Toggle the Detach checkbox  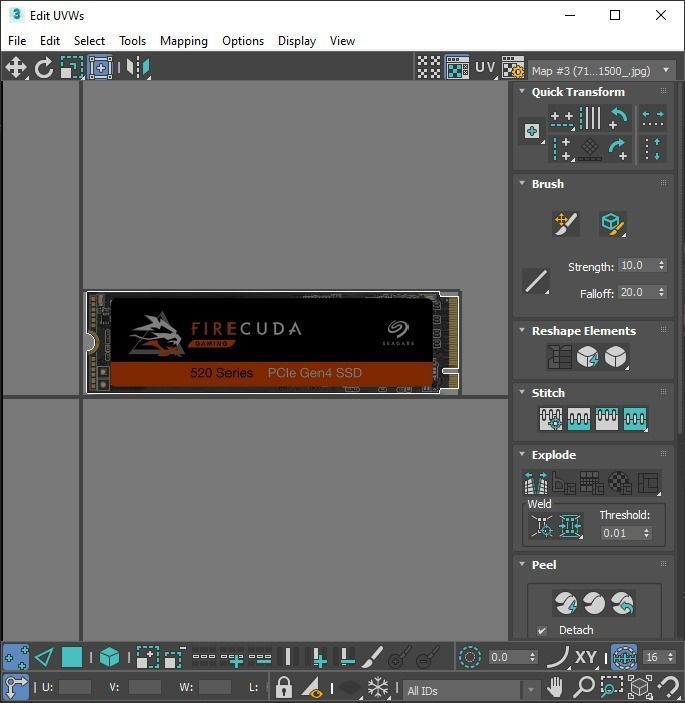tap(542, 631)
